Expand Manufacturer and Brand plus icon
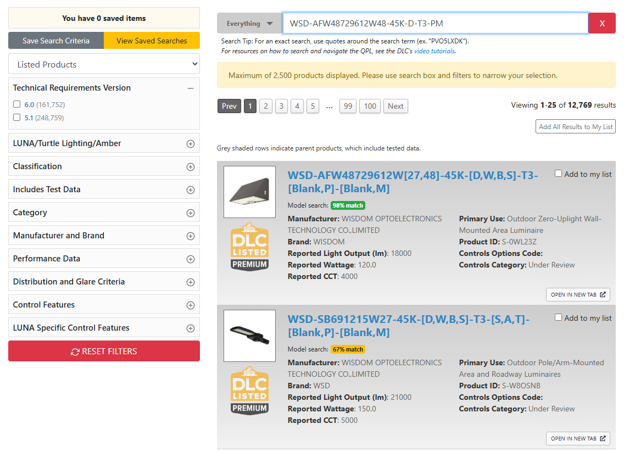Screen dimensions: 624x452 click(191, 236)
